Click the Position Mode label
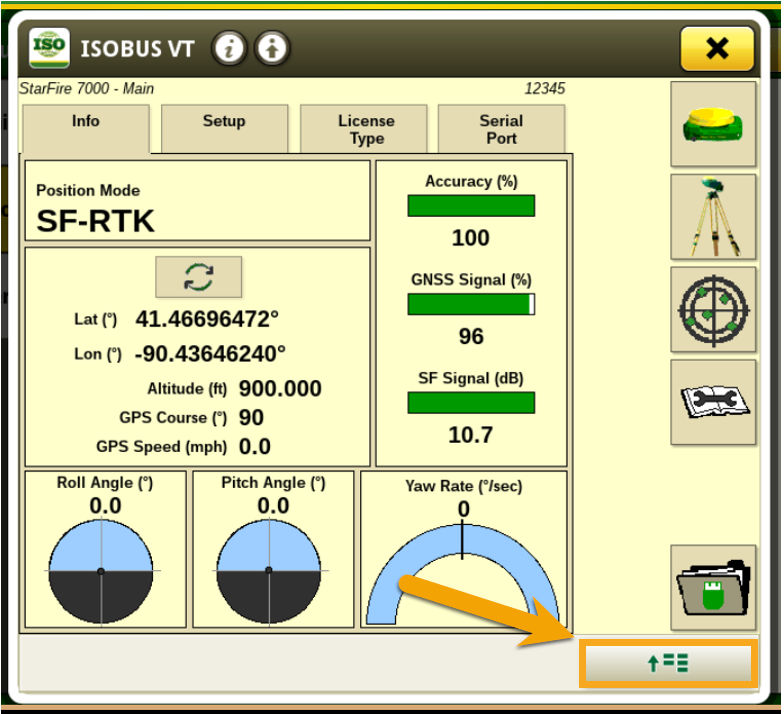Image resolution: width=784 pixels, height=714 pixels. click(x=88, y=190)
